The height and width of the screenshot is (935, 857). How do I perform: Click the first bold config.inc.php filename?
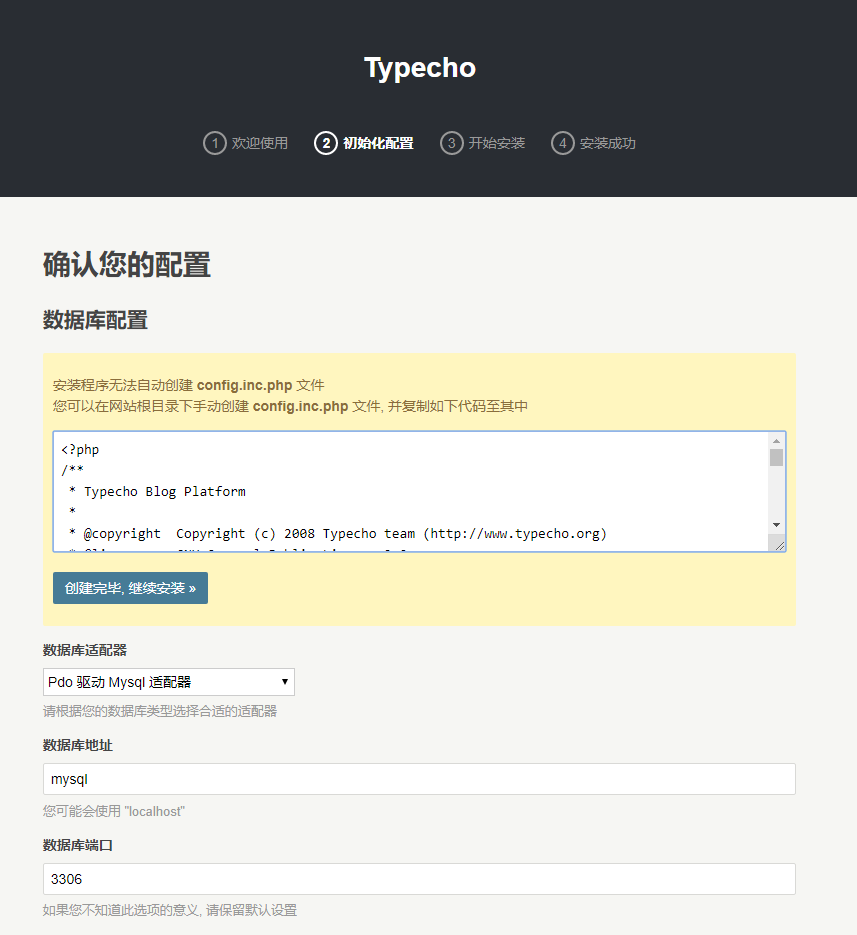pyautogui.click(x=245, y=385)
